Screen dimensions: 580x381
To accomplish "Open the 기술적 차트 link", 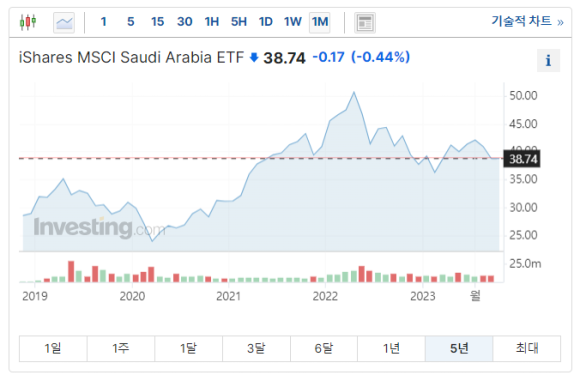I will [x=527, y=21].
